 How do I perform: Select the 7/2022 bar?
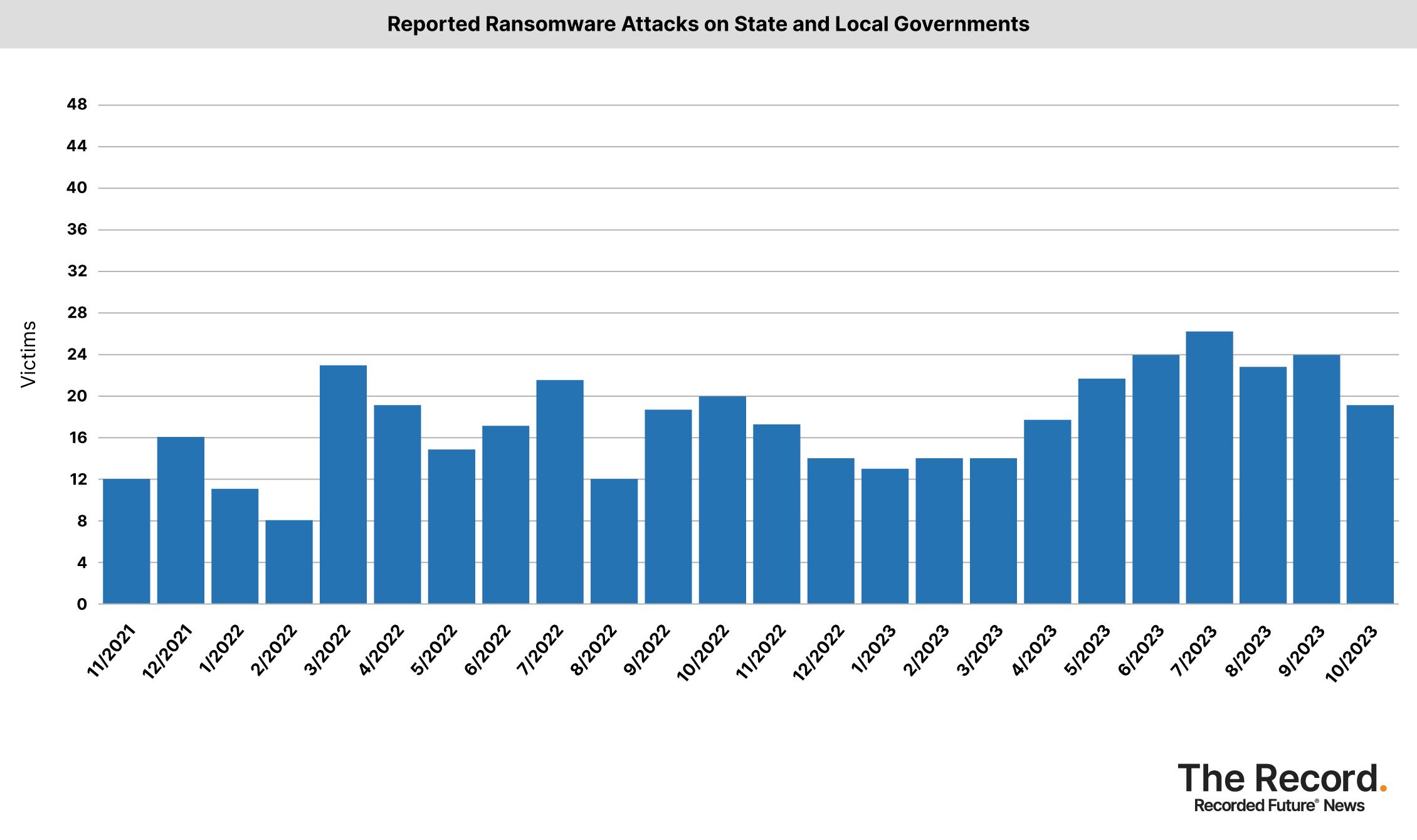click(560, 492)
